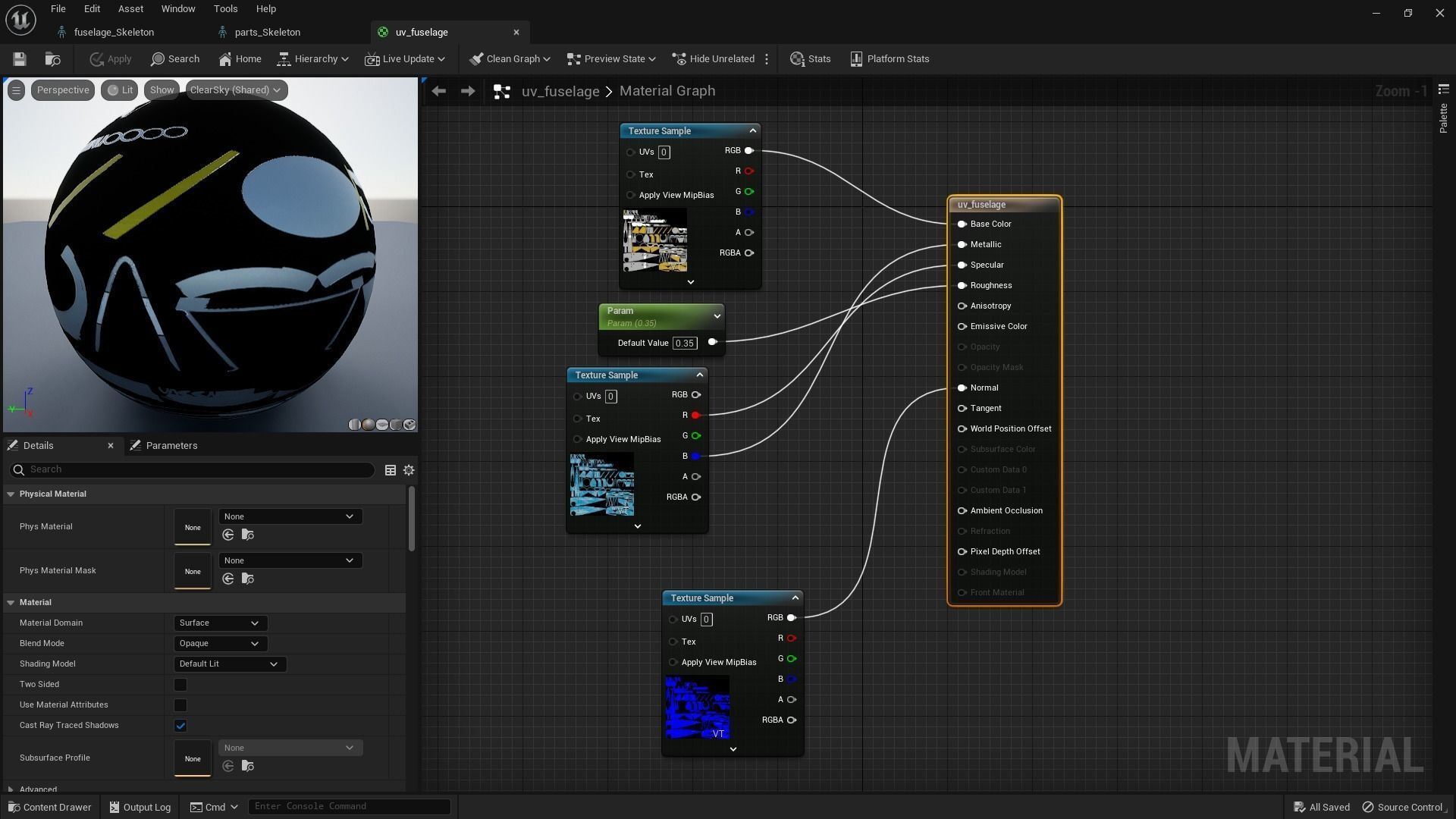Click the Save asset icon
The image size is (1456, 819).
[20, 59]
